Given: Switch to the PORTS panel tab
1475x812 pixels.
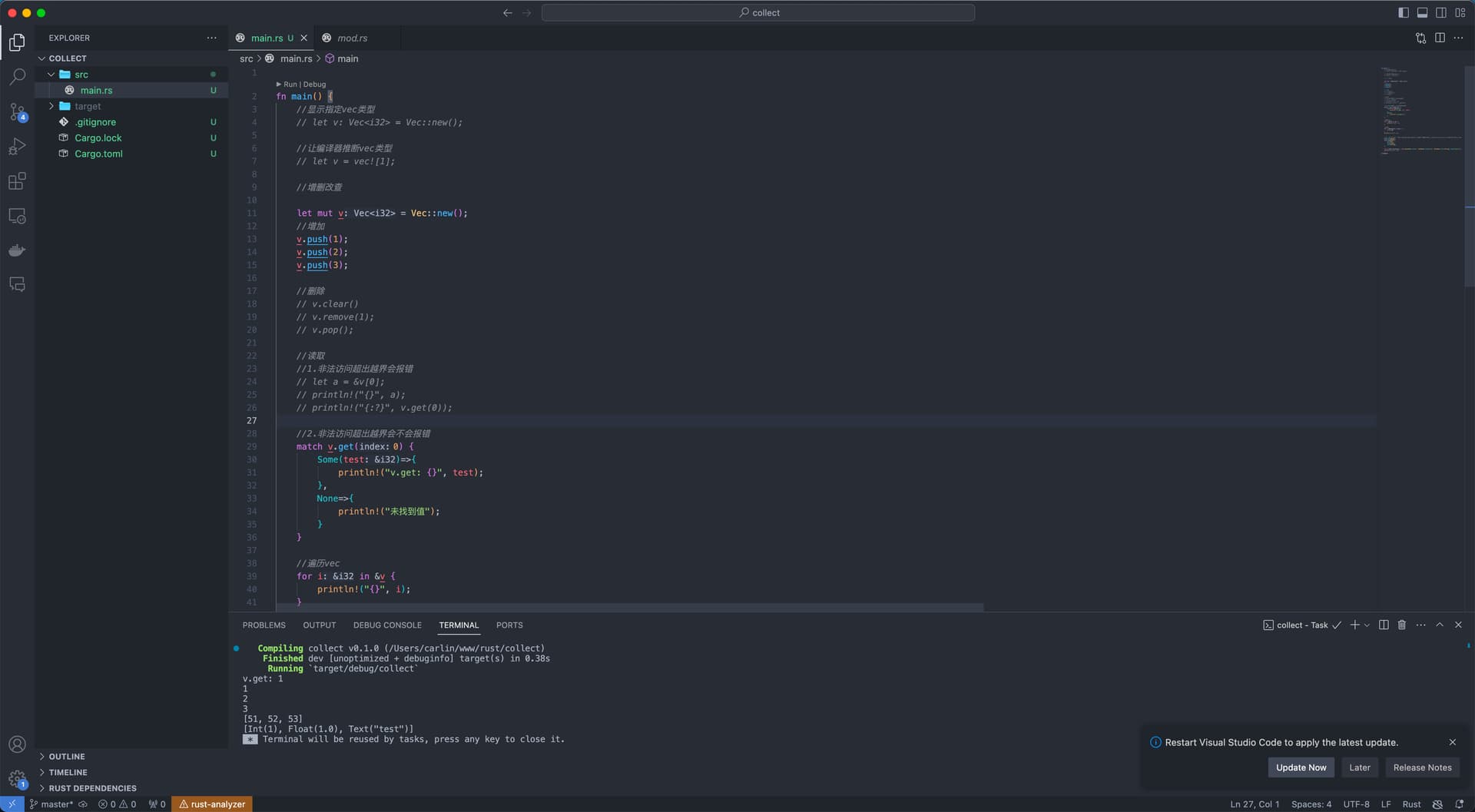Looking at the screenshot, I should coord(509,625).
